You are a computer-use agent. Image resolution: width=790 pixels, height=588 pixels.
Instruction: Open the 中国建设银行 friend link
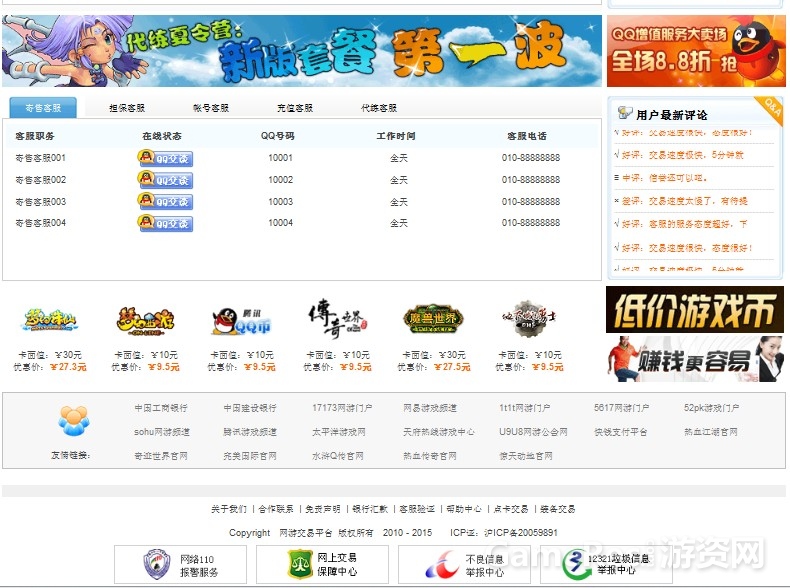250,408
